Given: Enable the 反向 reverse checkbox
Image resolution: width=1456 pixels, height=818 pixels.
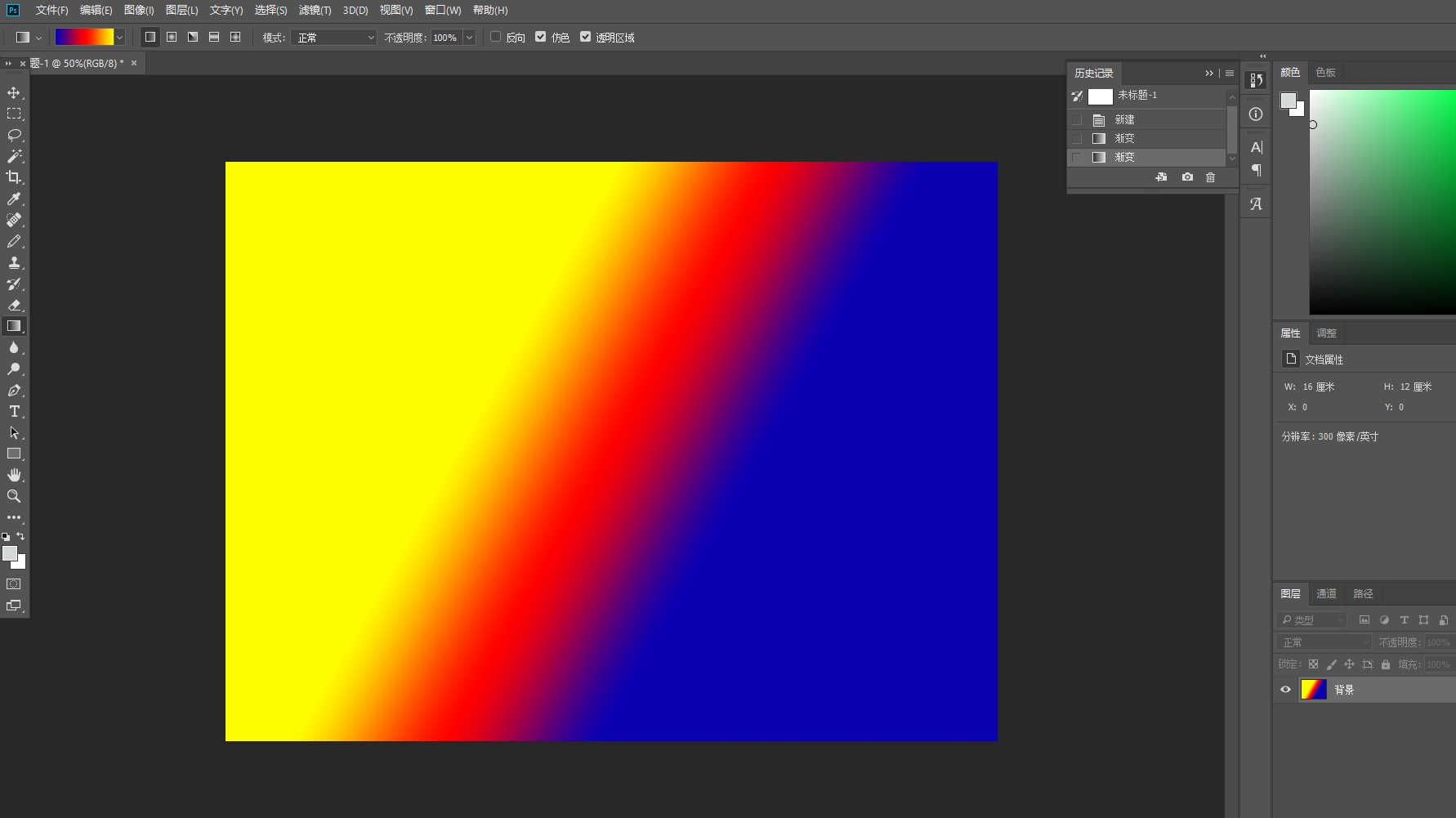Looking at the screenshot, I should (495, 37).
